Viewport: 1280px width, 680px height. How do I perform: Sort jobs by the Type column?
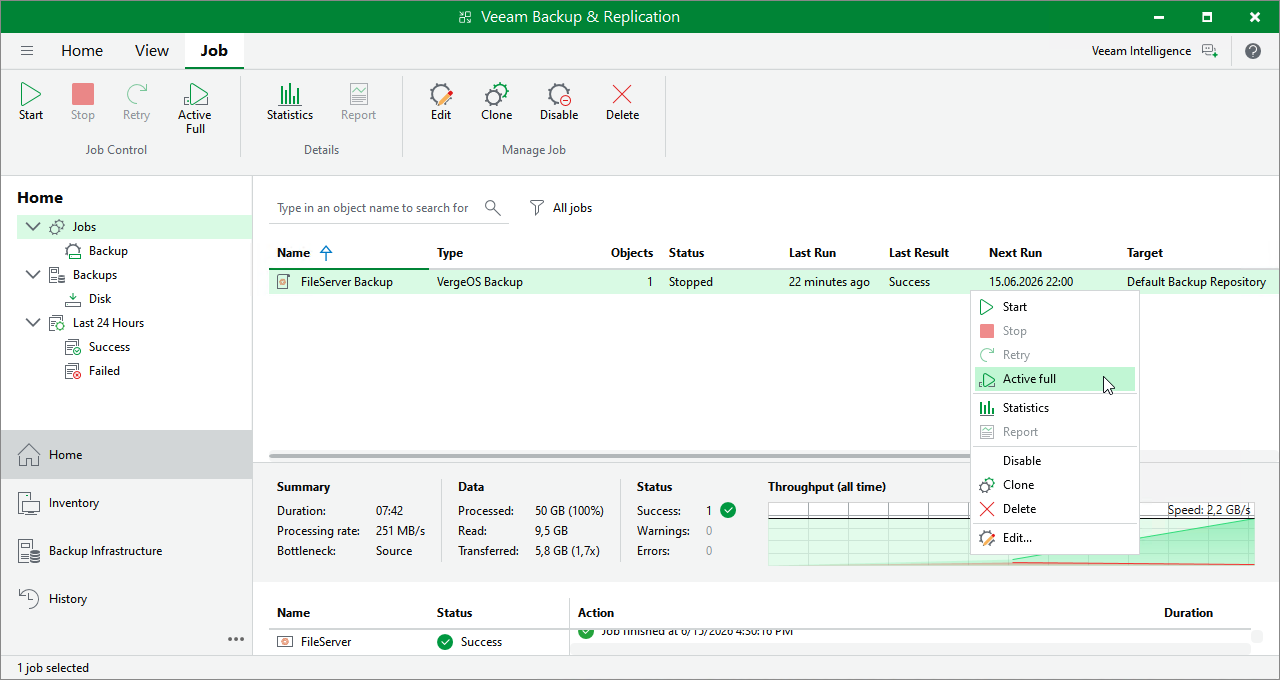point(450,253)
